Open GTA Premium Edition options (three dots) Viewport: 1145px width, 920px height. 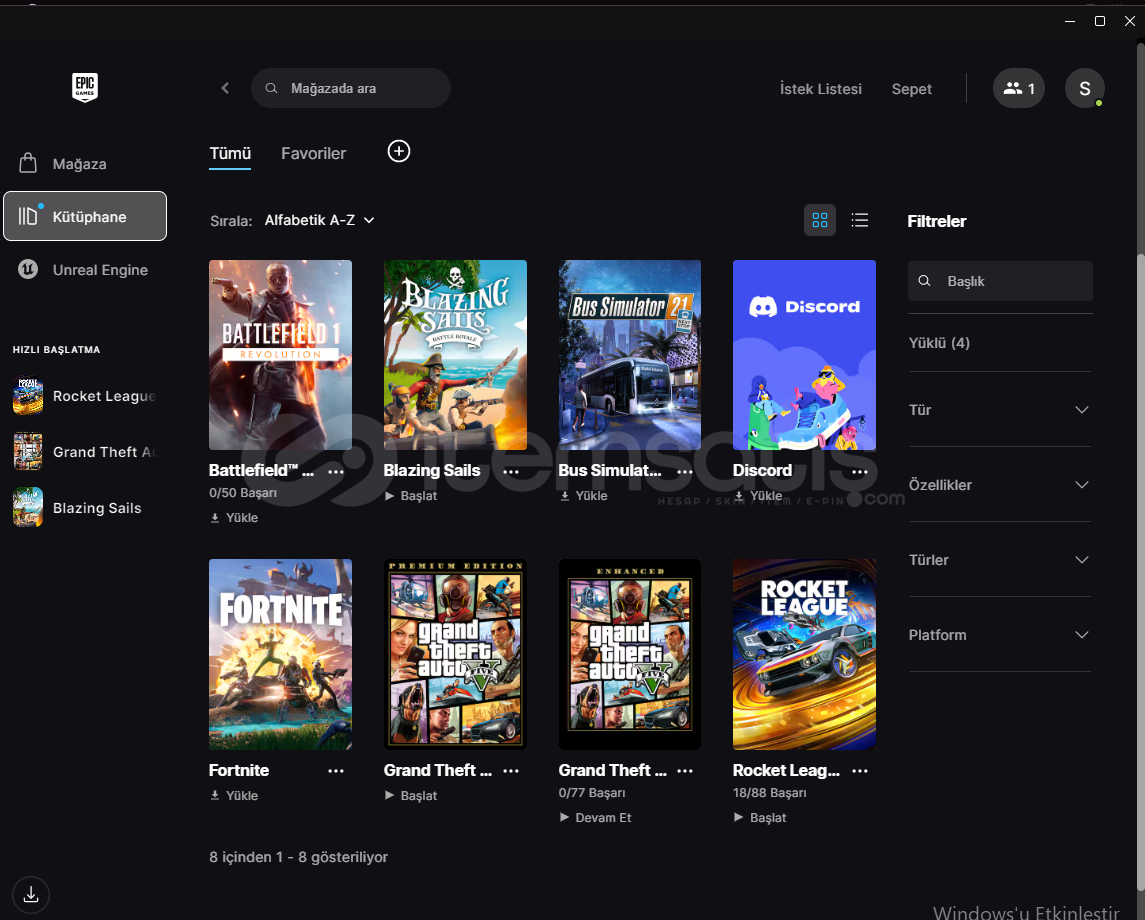[511, 771]
